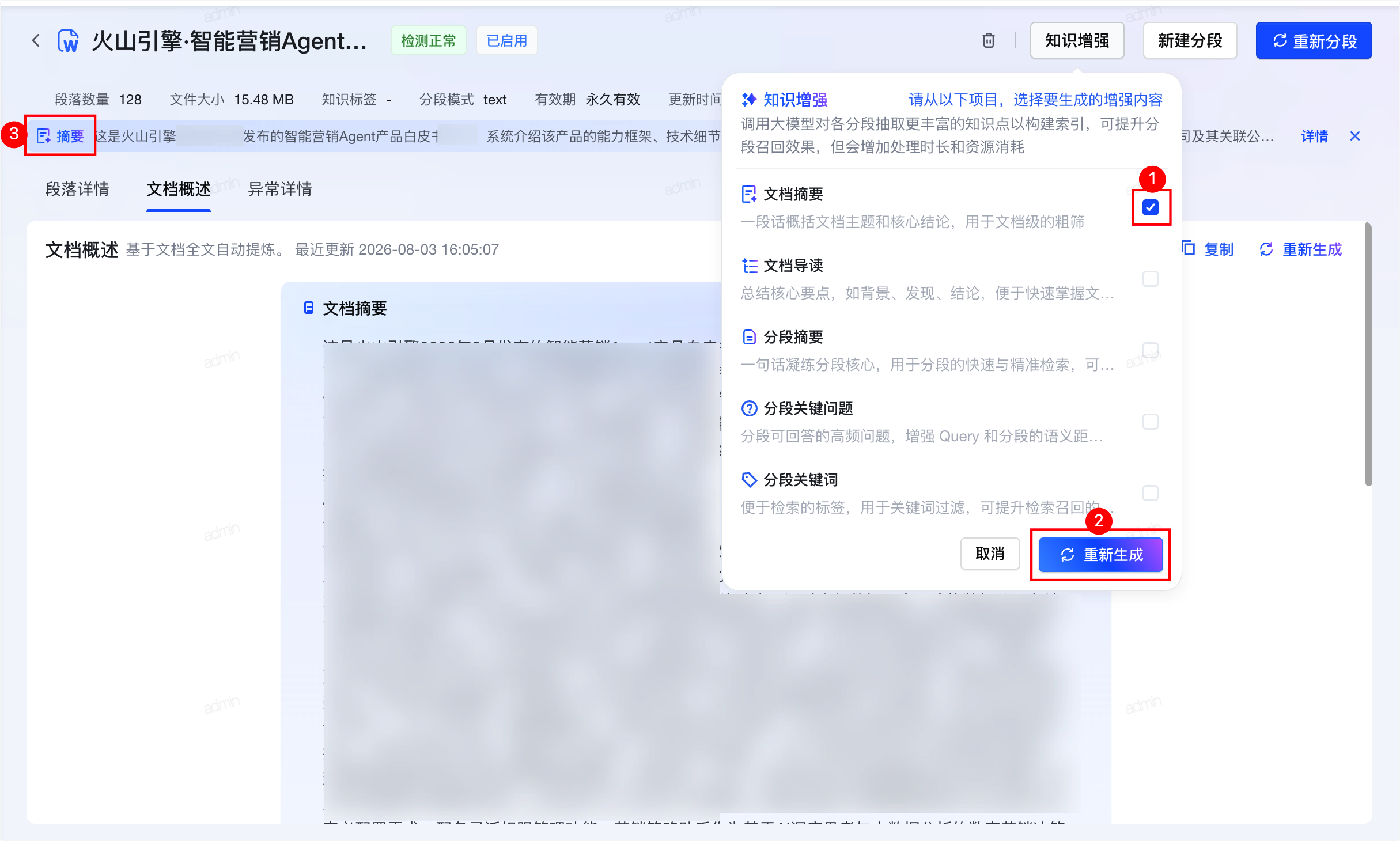The width and height of the screenshot is (1400, 841).
Task: Click the vertical scrollbar on the right
Action: point(1368,354)
